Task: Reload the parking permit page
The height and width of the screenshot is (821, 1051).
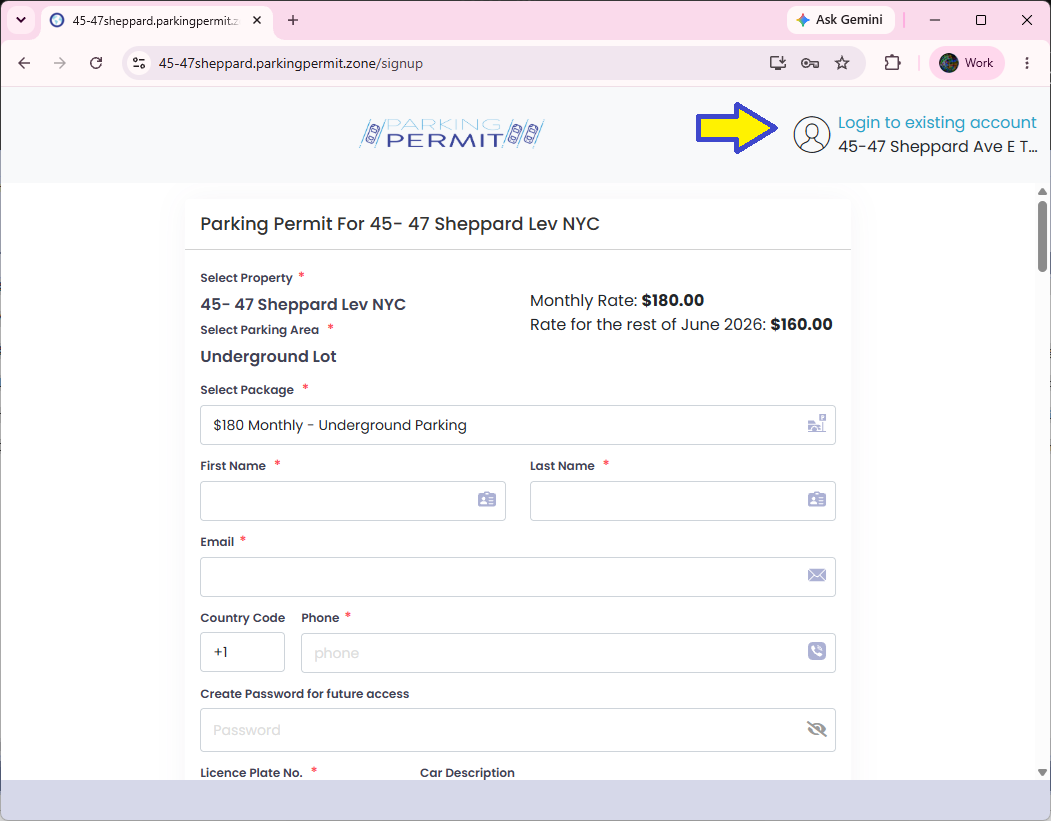Action: (96, 63)
